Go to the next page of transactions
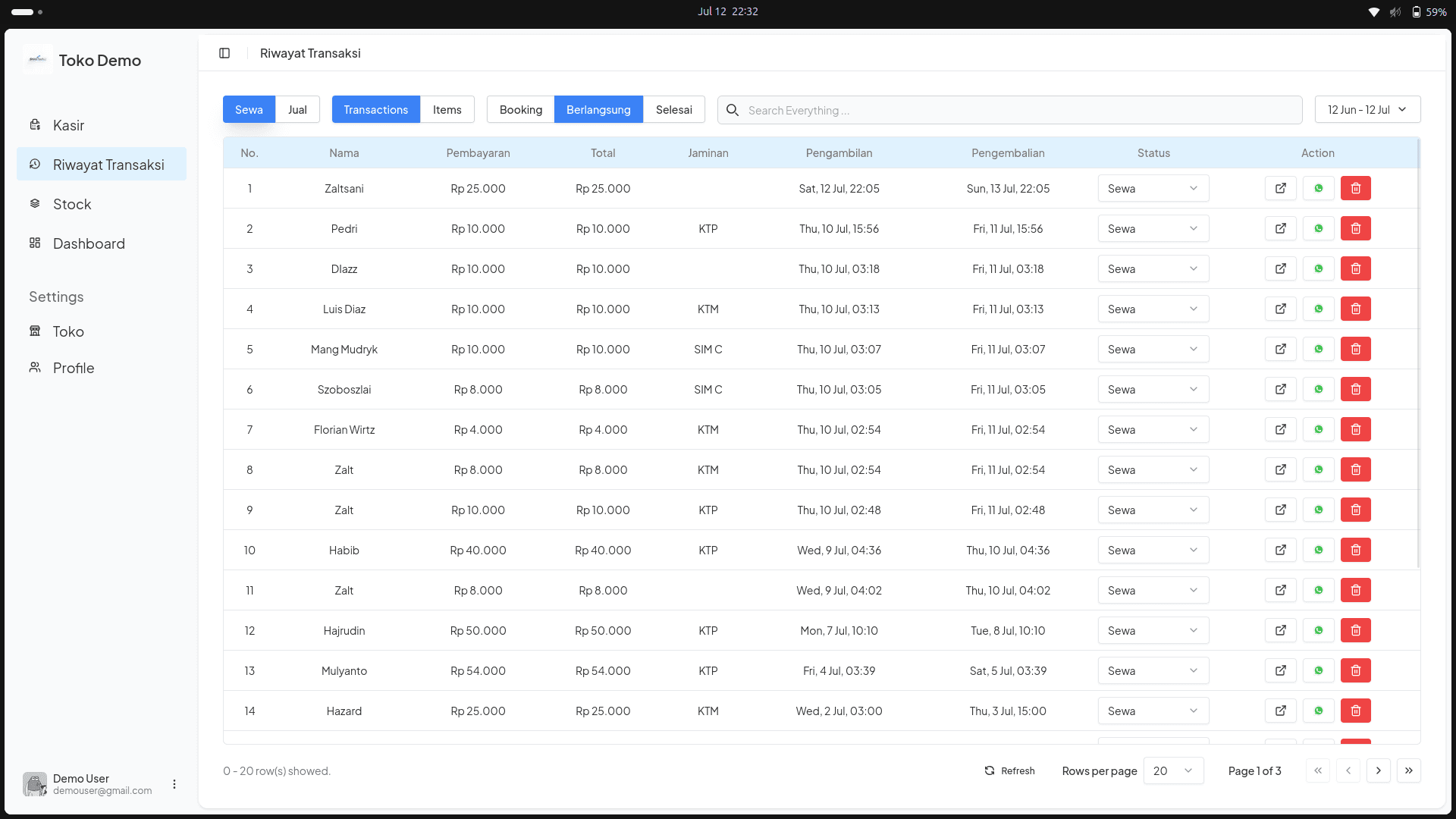1456x819 pixels. [1378, 770]
